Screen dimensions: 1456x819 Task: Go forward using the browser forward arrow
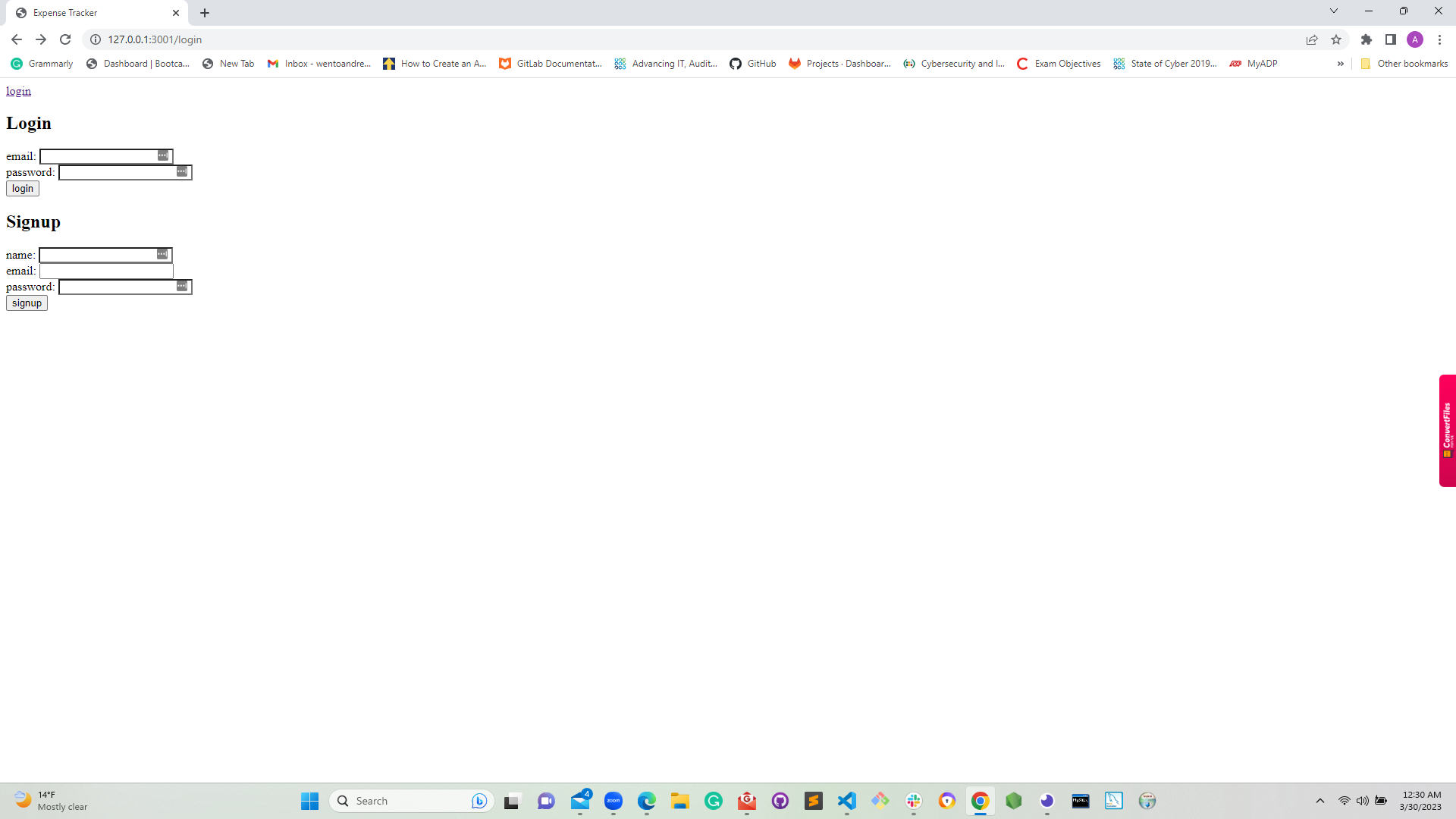click(41, 39)
